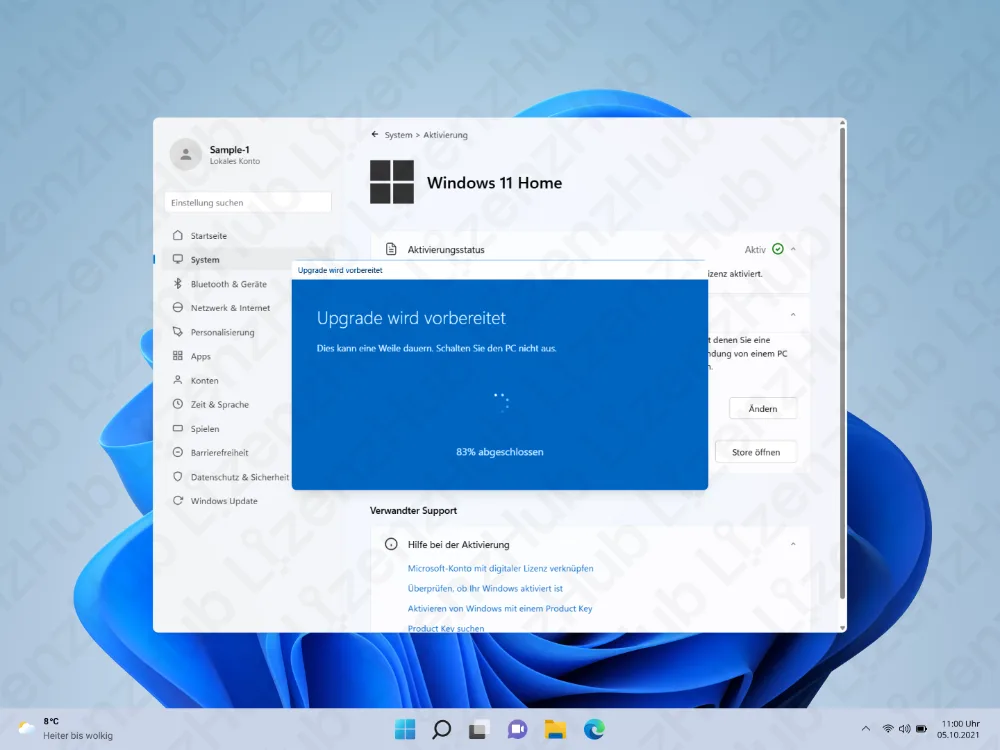Collapse the Hilfe bei der Aktivierung section
The height and width of the screenshot is (750, 1000).
[793, 544]
